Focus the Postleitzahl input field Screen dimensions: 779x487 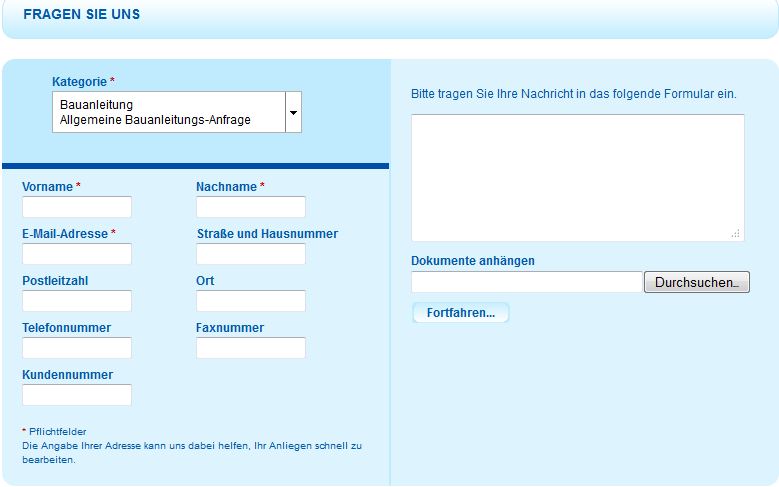click(x=77, y=301)
